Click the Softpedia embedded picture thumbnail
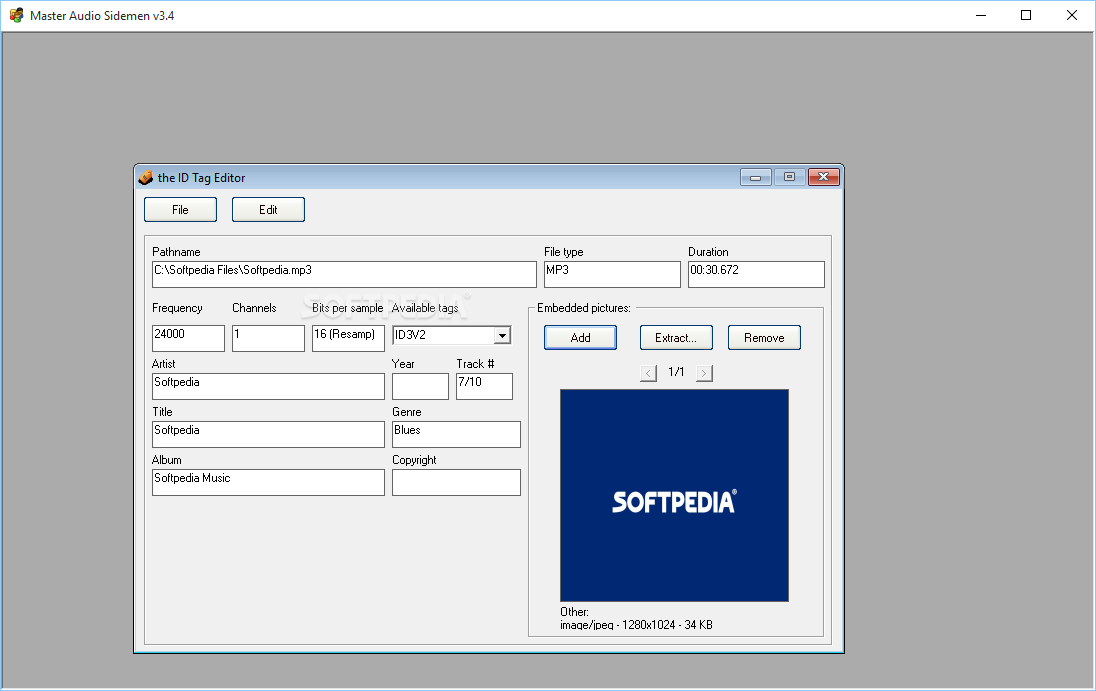The image size is (1096, 691). (x=675, y=495)
